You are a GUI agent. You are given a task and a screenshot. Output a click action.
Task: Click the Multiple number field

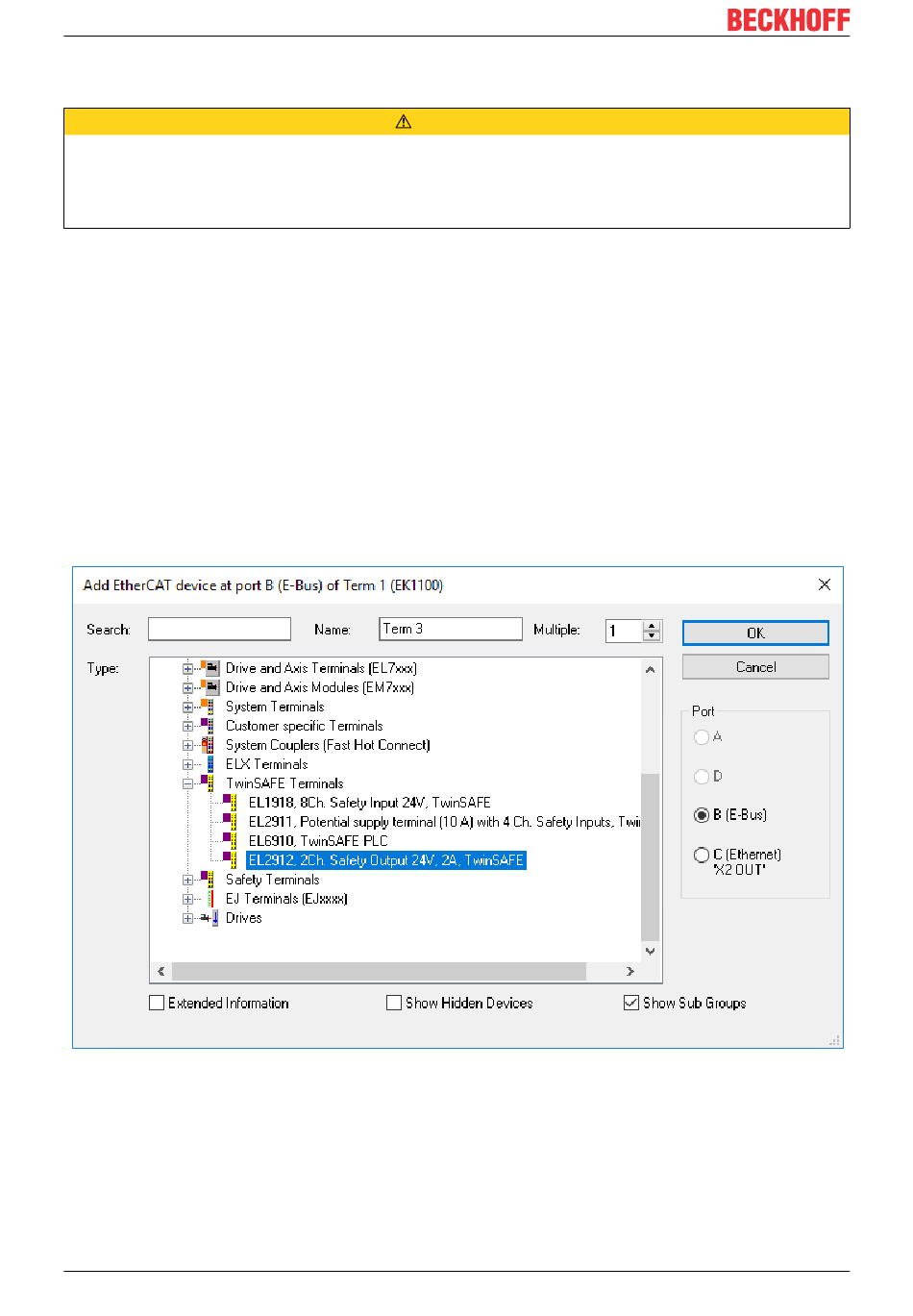pos(626,631)
